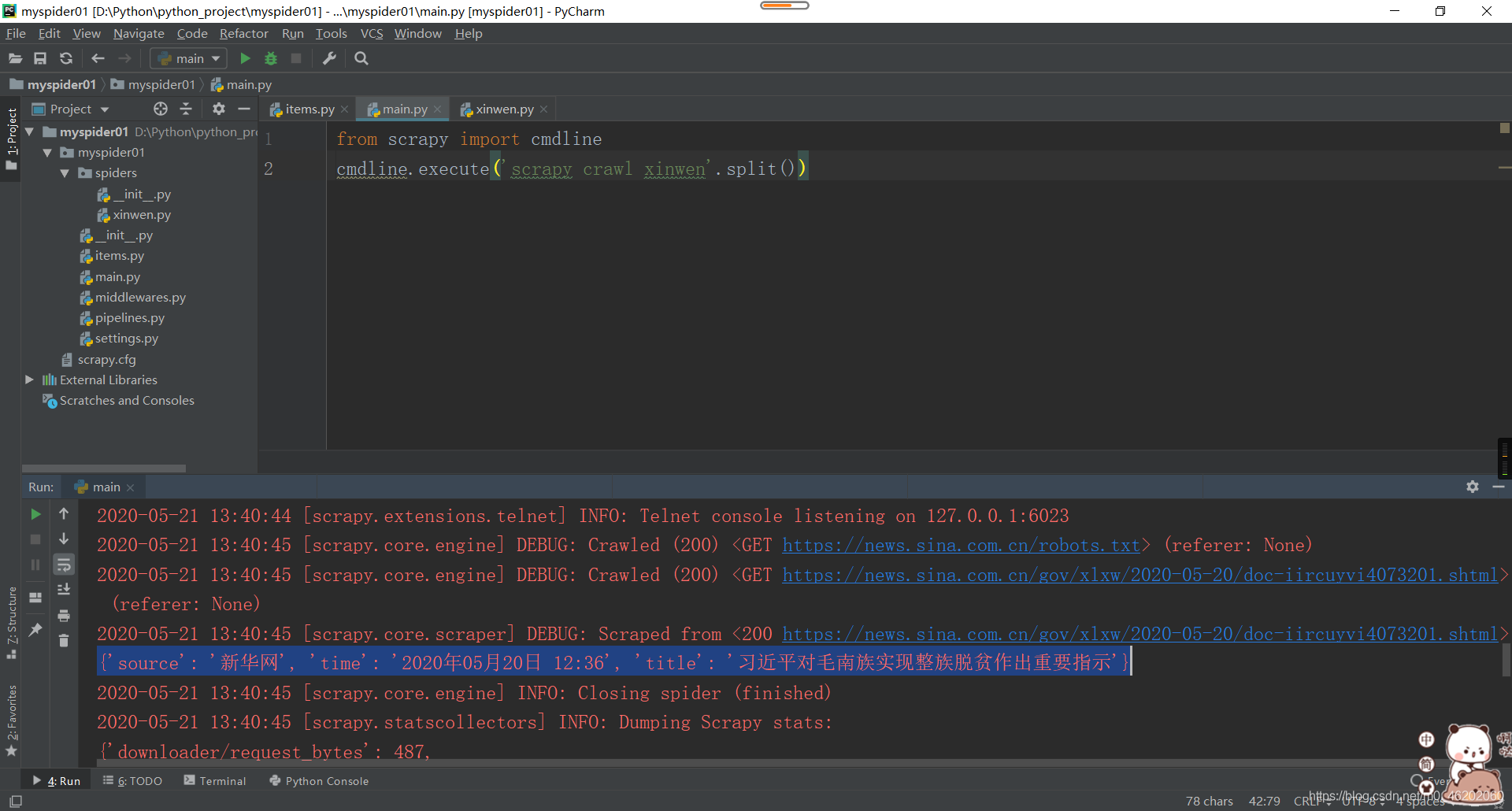Click the Scroll from Source target icon
The image size is (1512, 811).
(161, 109)
